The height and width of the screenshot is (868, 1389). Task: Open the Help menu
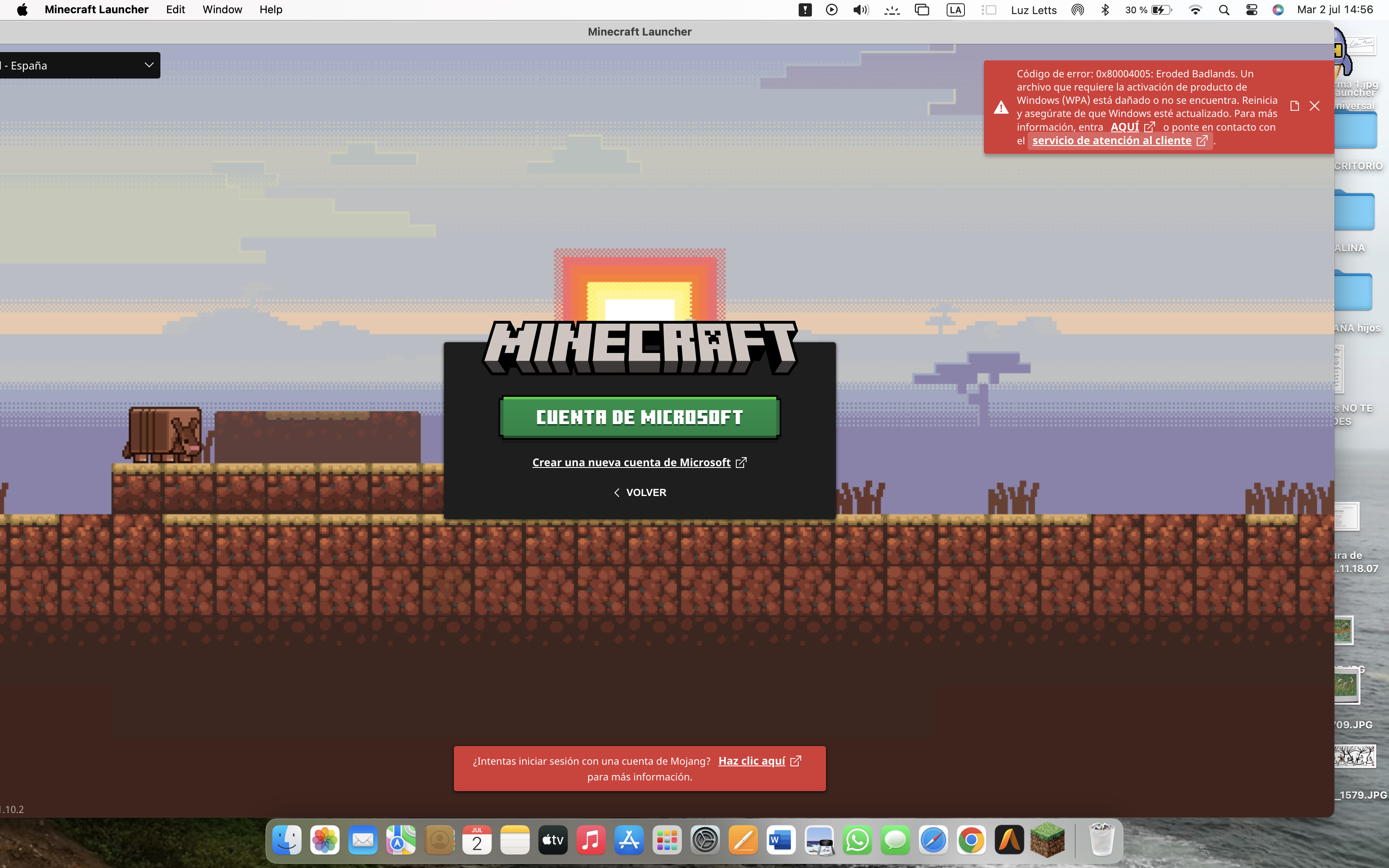click(271, 10)
